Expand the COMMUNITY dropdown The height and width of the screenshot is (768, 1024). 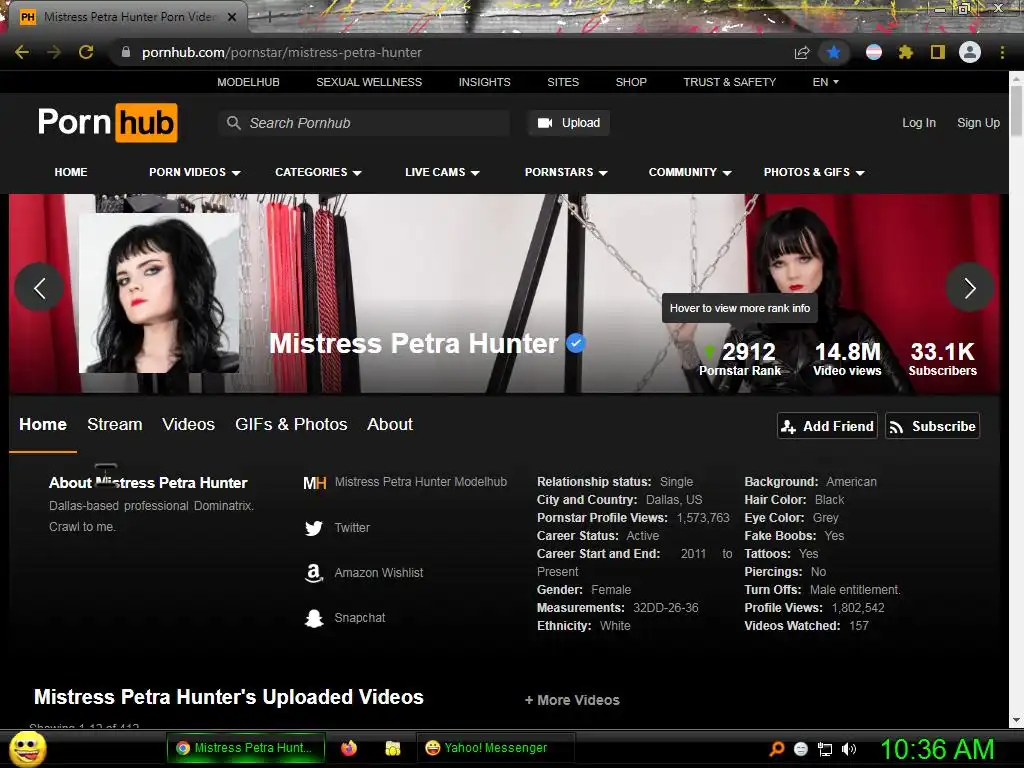pos(690,172)
